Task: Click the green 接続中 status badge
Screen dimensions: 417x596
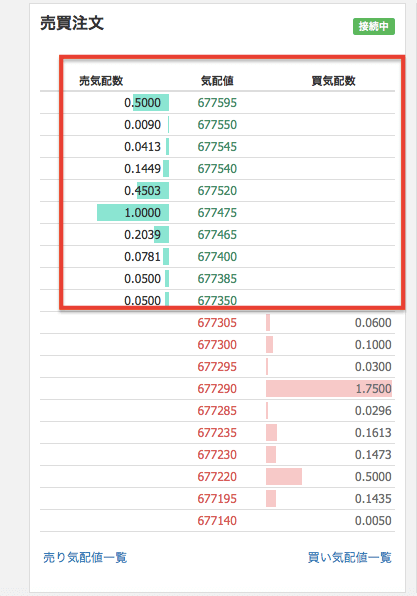Action: pos(374,26)
